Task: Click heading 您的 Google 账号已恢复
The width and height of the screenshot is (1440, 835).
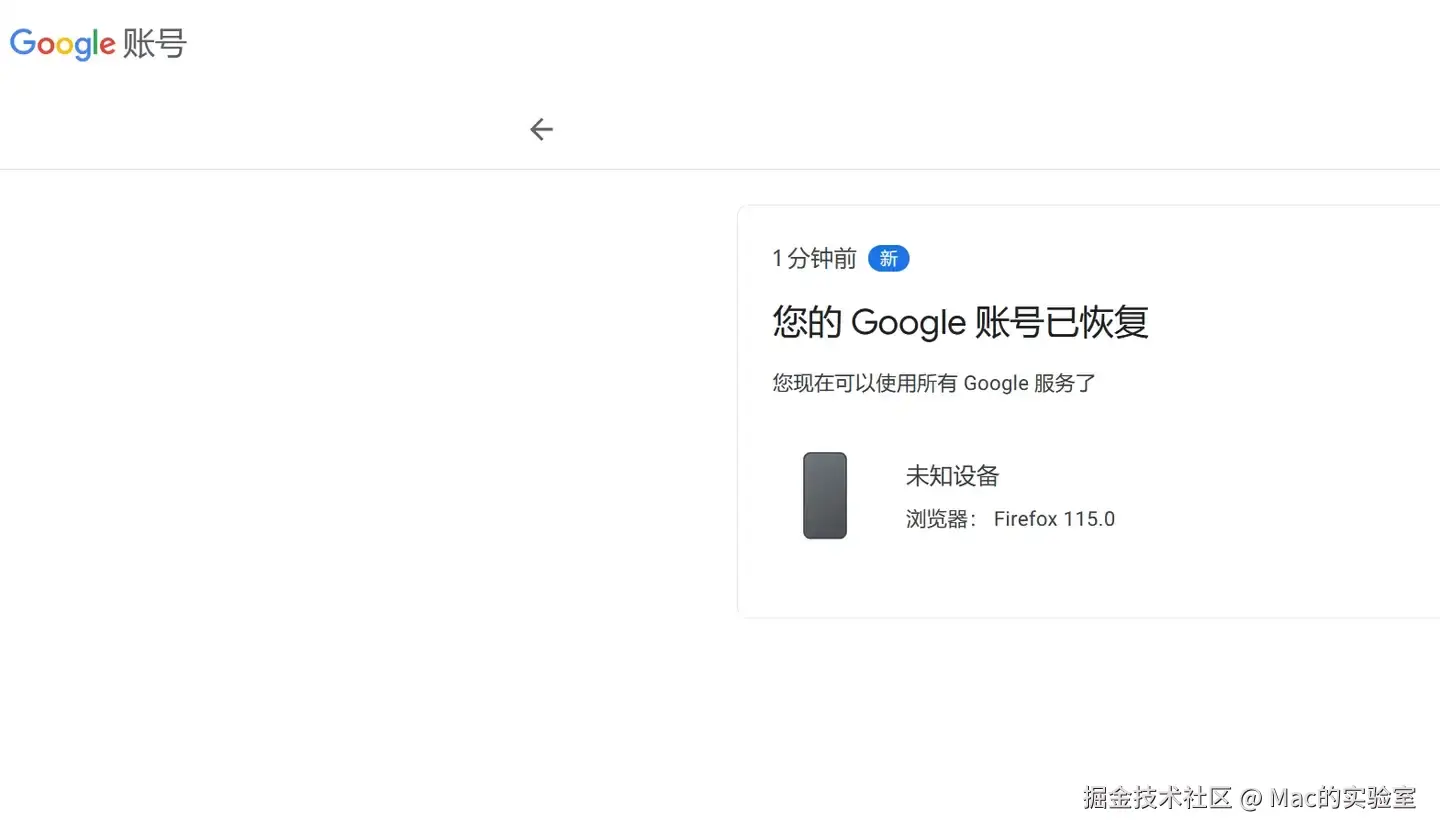Action: [960, 322]
